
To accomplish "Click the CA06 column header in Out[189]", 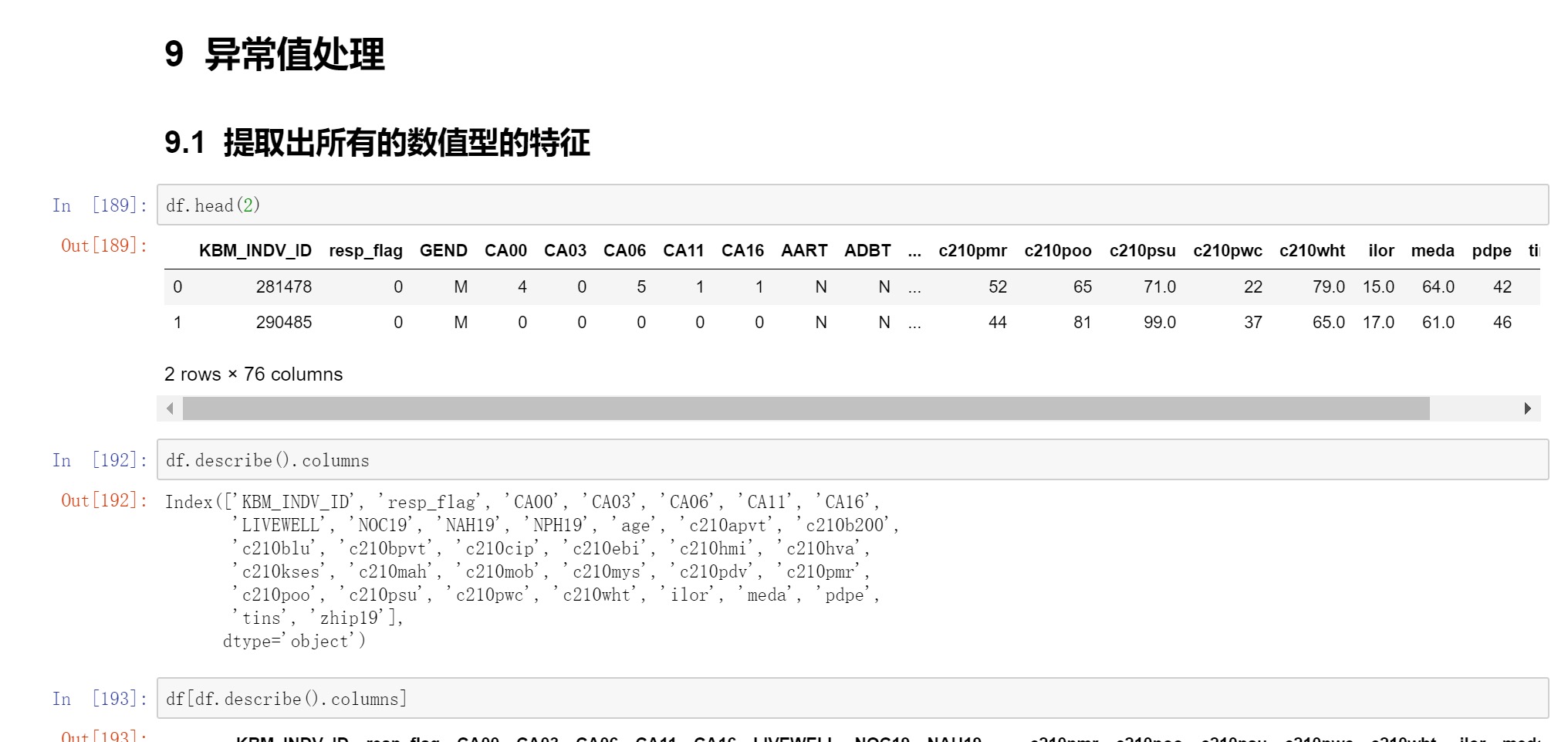I will pyautogui.click(x=625, y=251).
